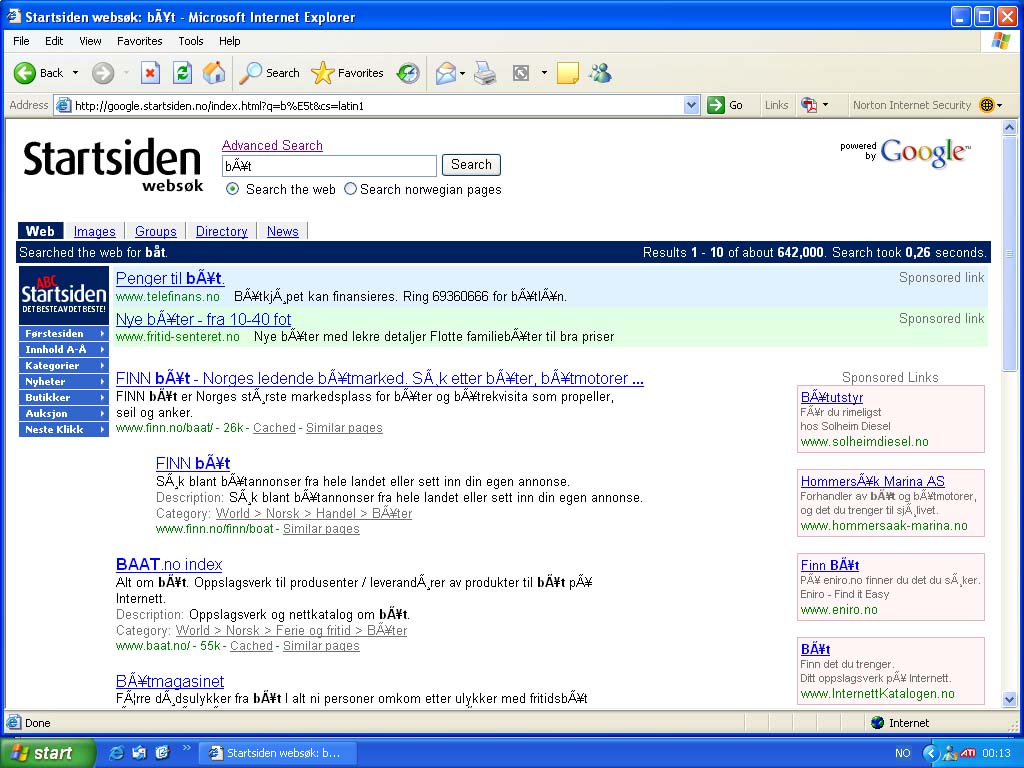Click the page icon in address bar

pos(63,105)
